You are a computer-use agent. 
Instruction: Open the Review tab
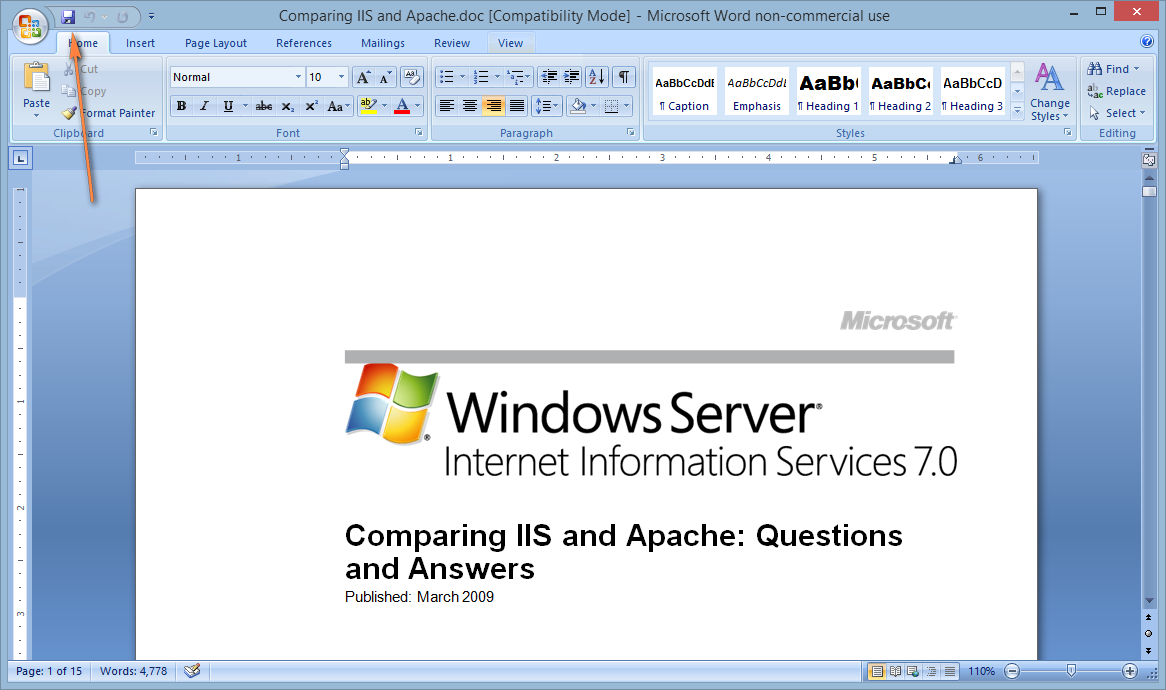point(452,43)
